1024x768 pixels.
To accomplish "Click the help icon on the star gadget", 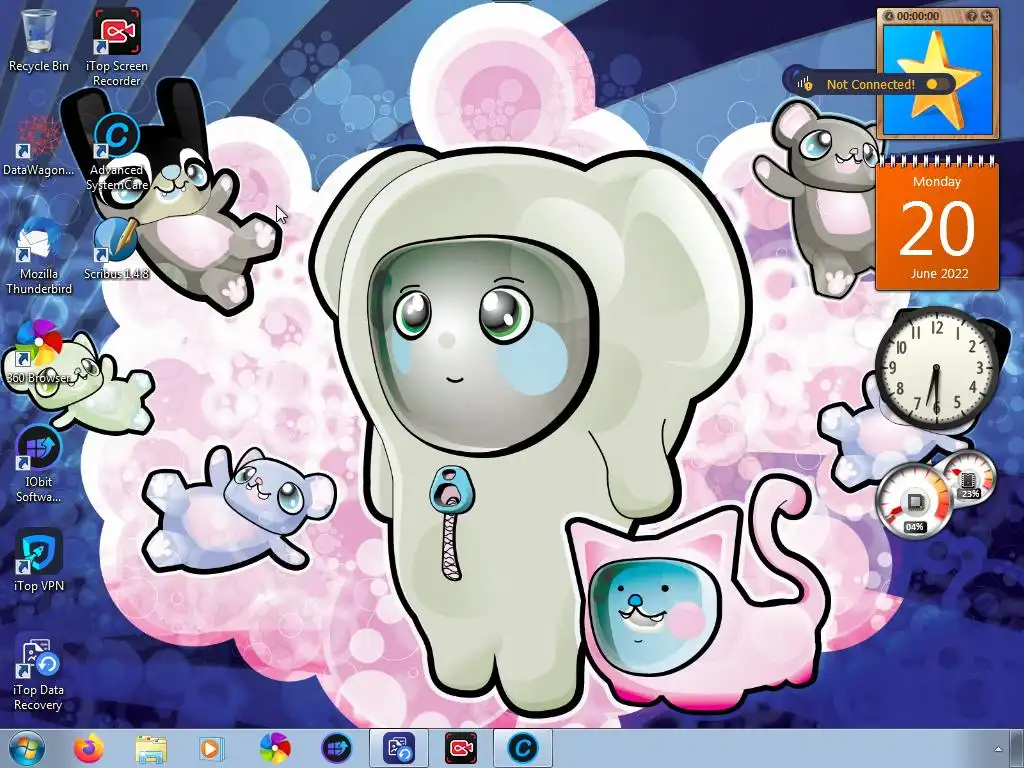I will (972, 16).
